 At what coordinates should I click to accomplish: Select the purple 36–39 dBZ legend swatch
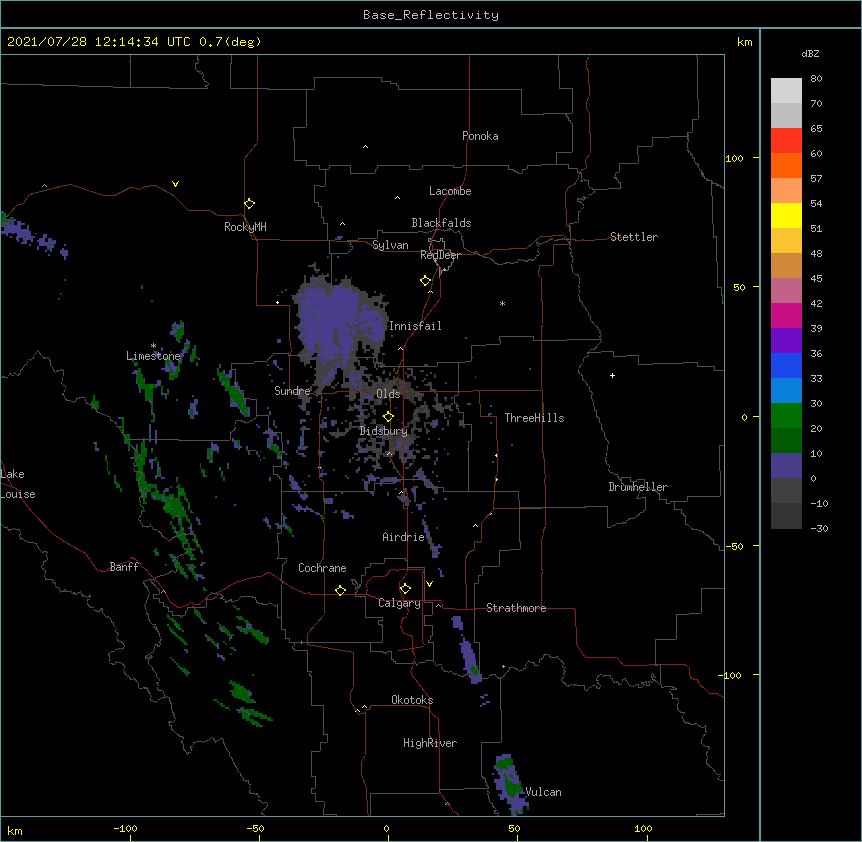[x=786, y=340]
